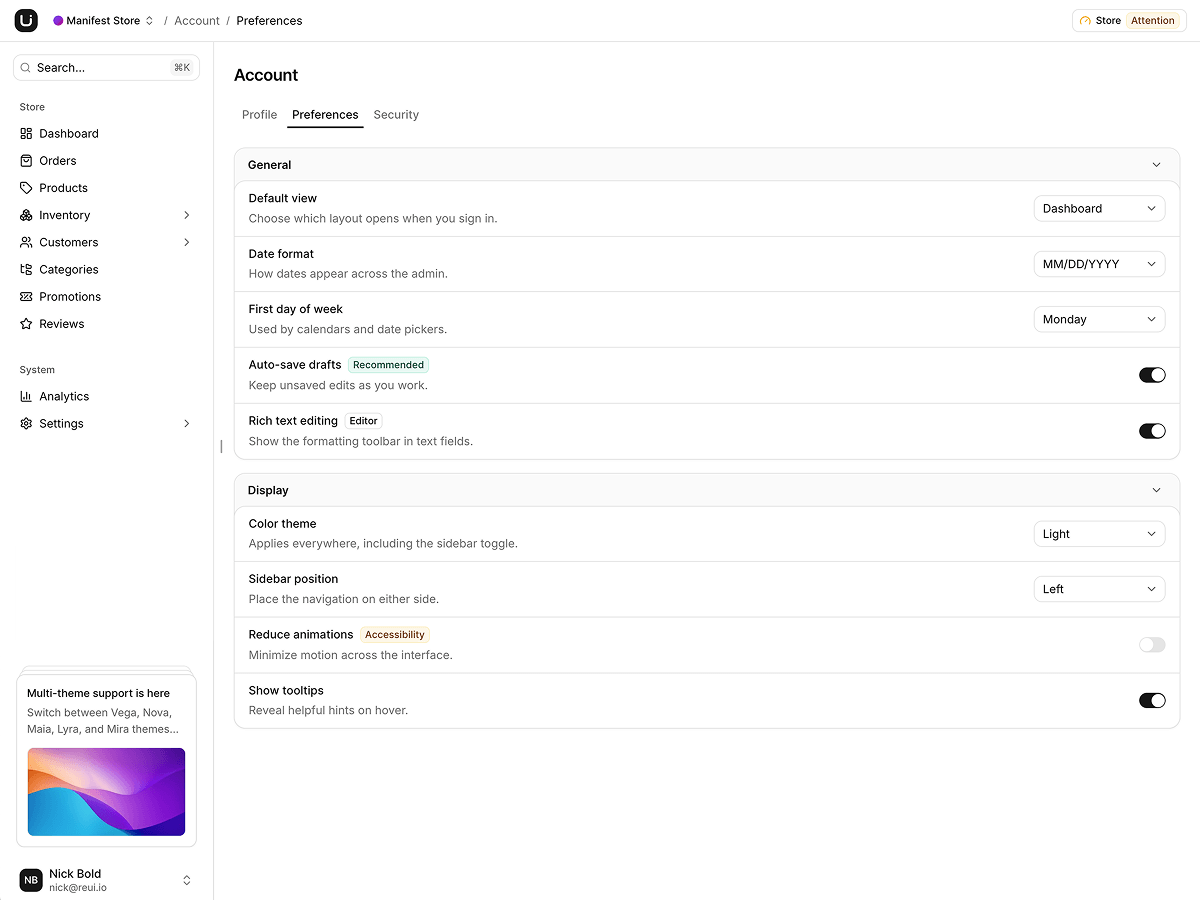Screen dimensions: 1200x900
Task: Click the purple Manifest Store dot icon
Action: point(58,20)
